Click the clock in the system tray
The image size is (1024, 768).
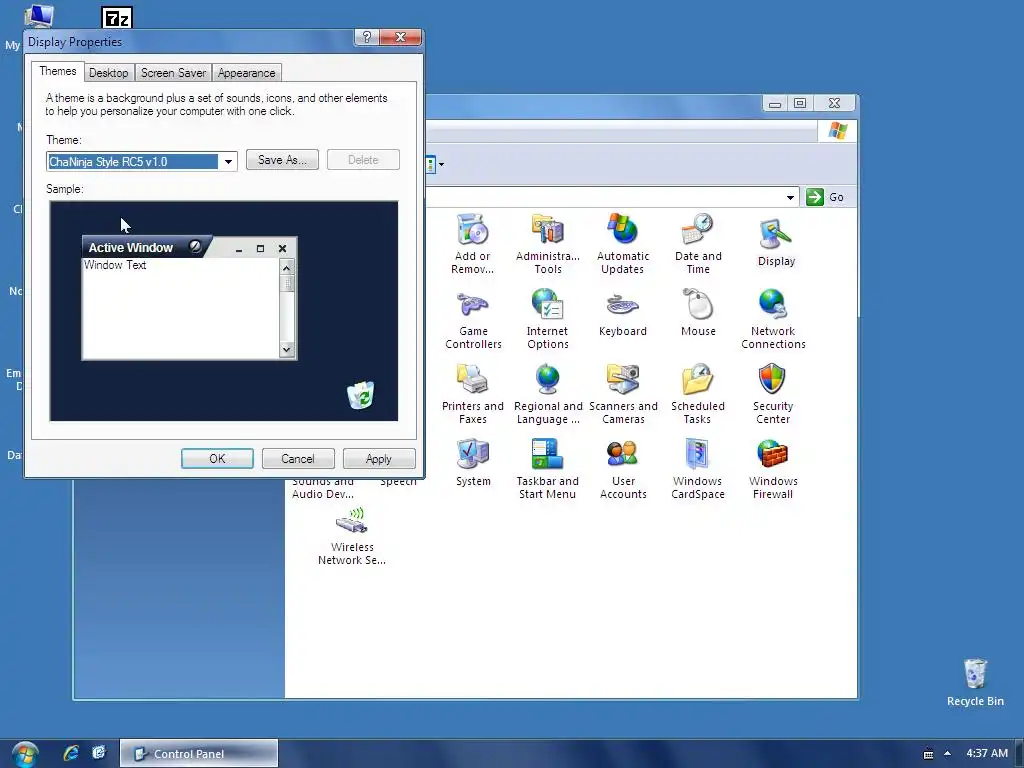point(987,753)
